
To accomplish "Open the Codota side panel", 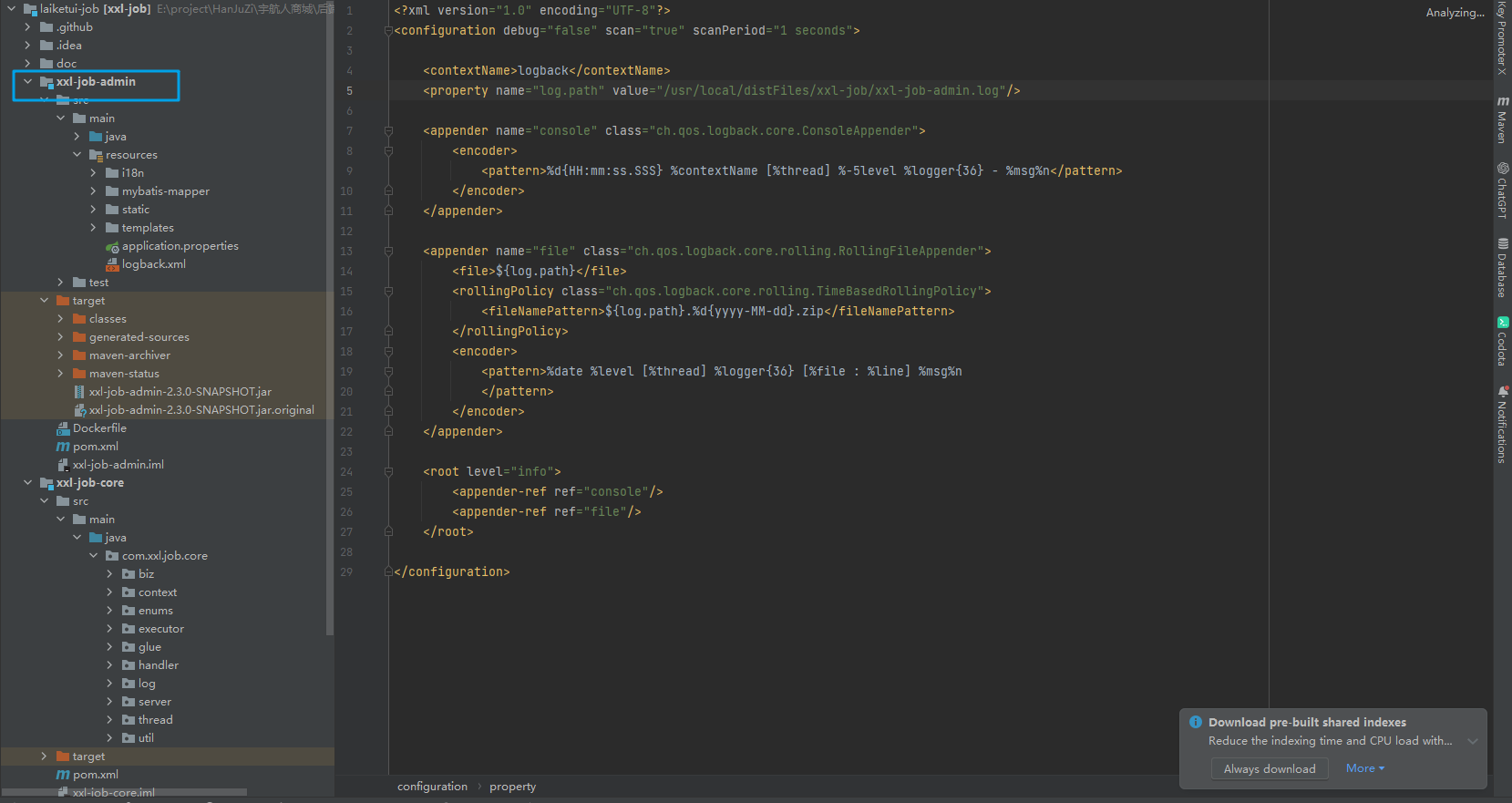I will [1502, 341].
